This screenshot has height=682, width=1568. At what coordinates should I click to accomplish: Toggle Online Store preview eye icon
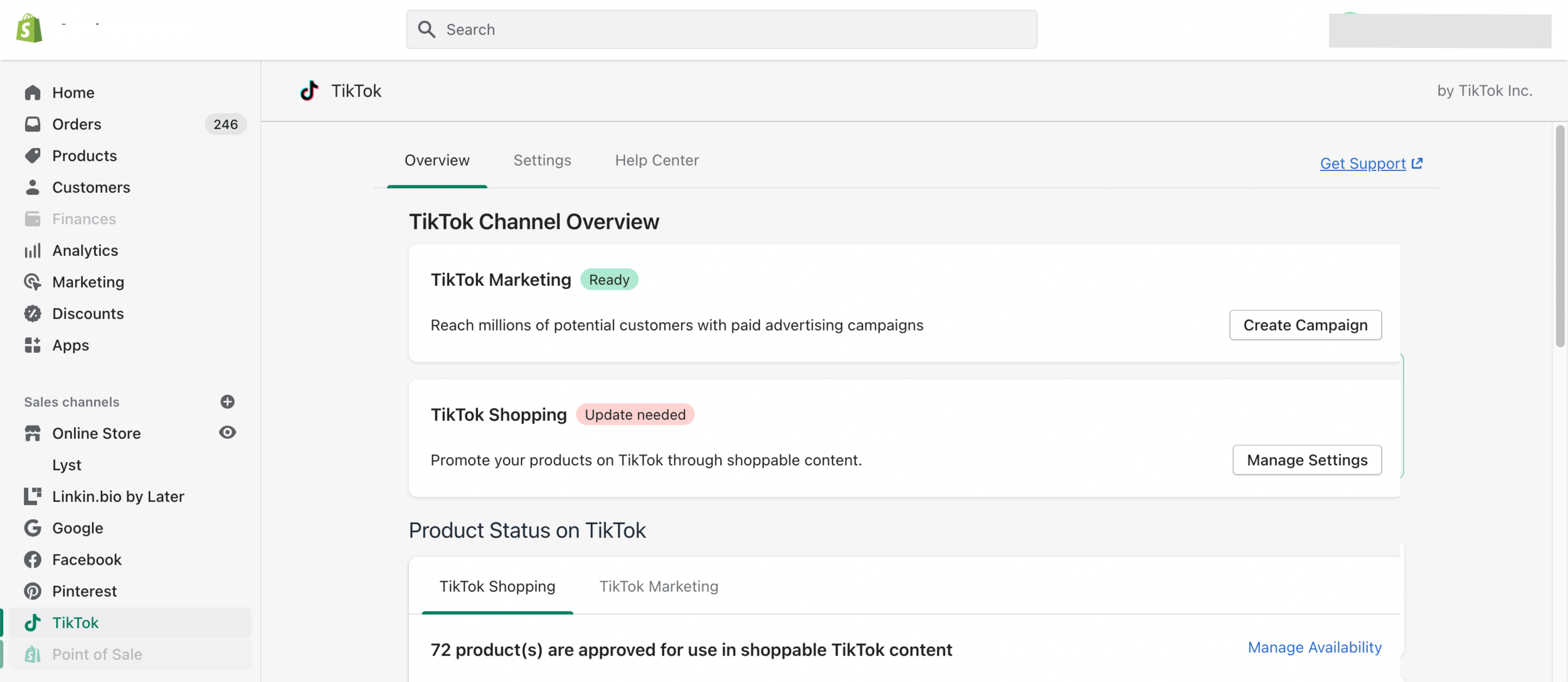[228, 433]
